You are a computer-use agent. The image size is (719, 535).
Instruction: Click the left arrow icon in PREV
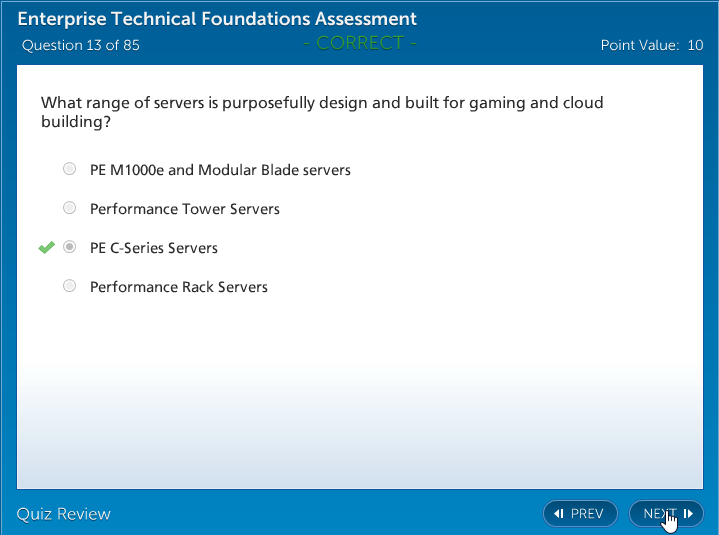tap(559, 514)
